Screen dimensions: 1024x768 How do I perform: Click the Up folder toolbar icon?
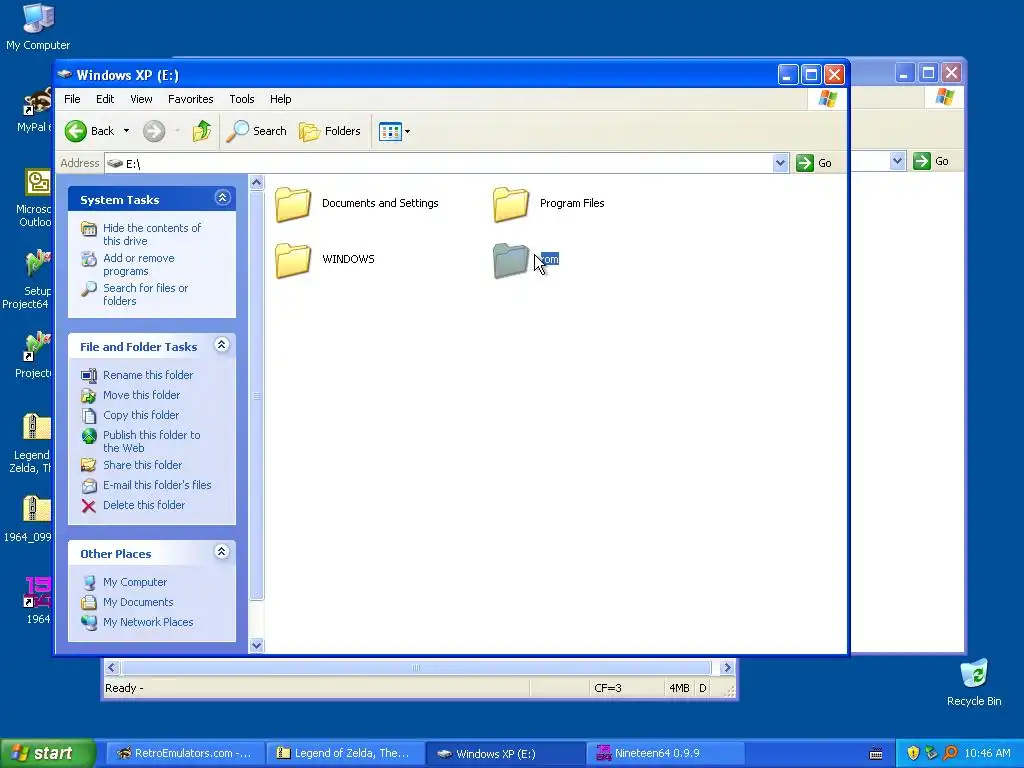click(202, 131)
